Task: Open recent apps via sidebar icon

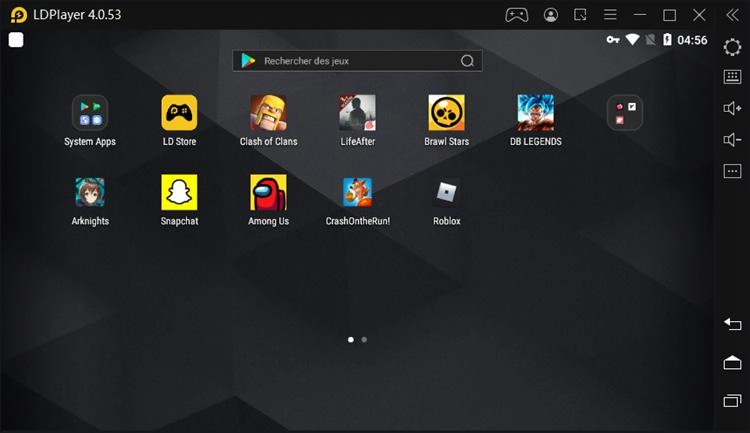Action: (x=732, y=400)
